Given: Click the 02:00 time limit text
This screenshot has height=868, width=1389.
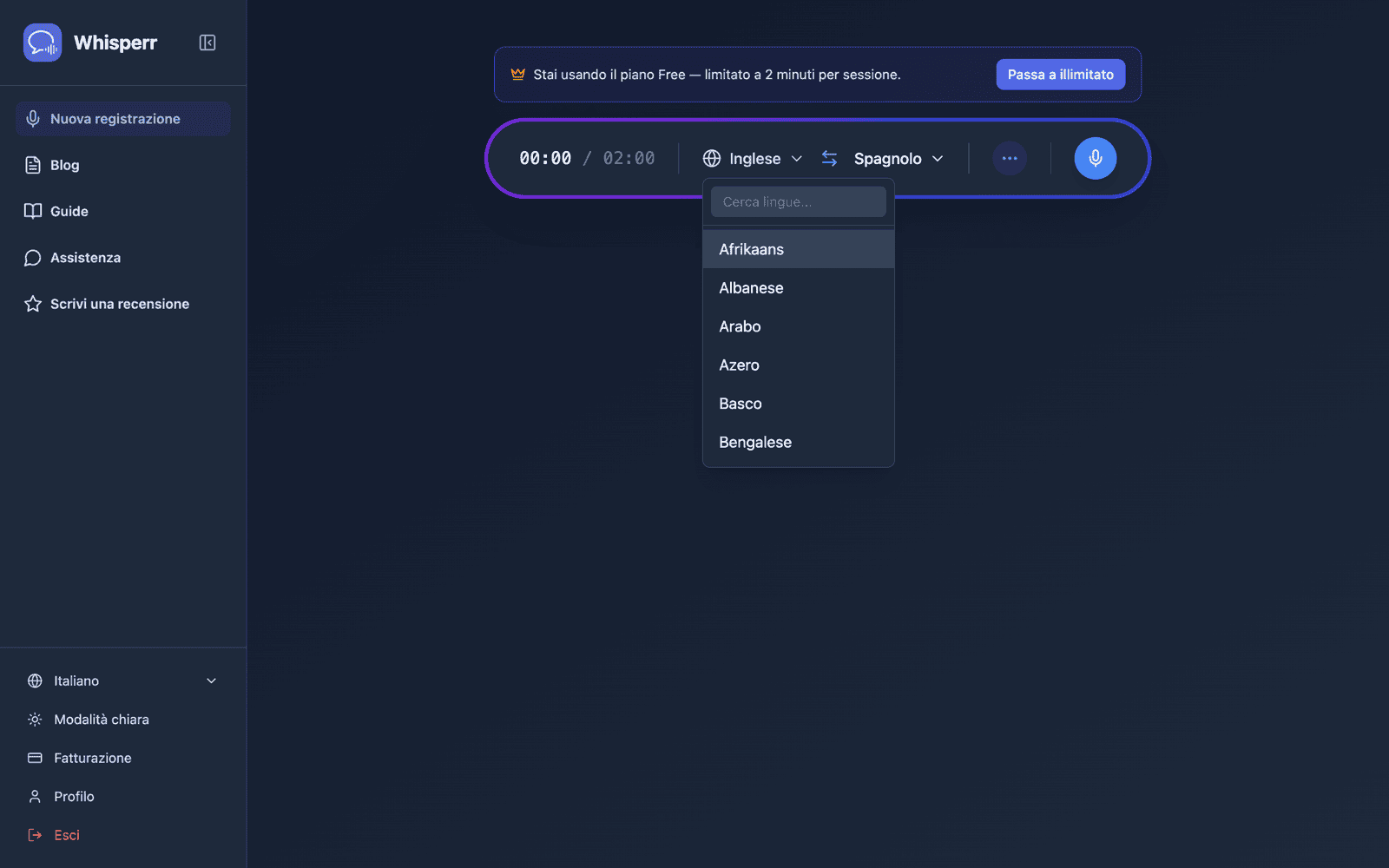Looking at the screenshot, I should [x=629, y=158].
